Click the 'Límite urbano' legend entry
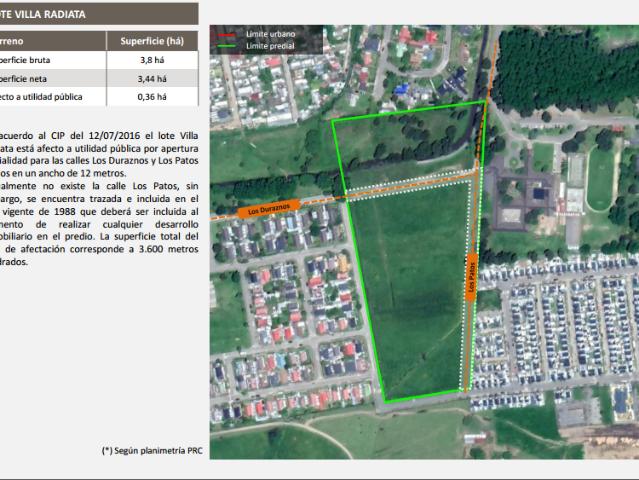Screen dimensions: 639x480 pos(270,34)
